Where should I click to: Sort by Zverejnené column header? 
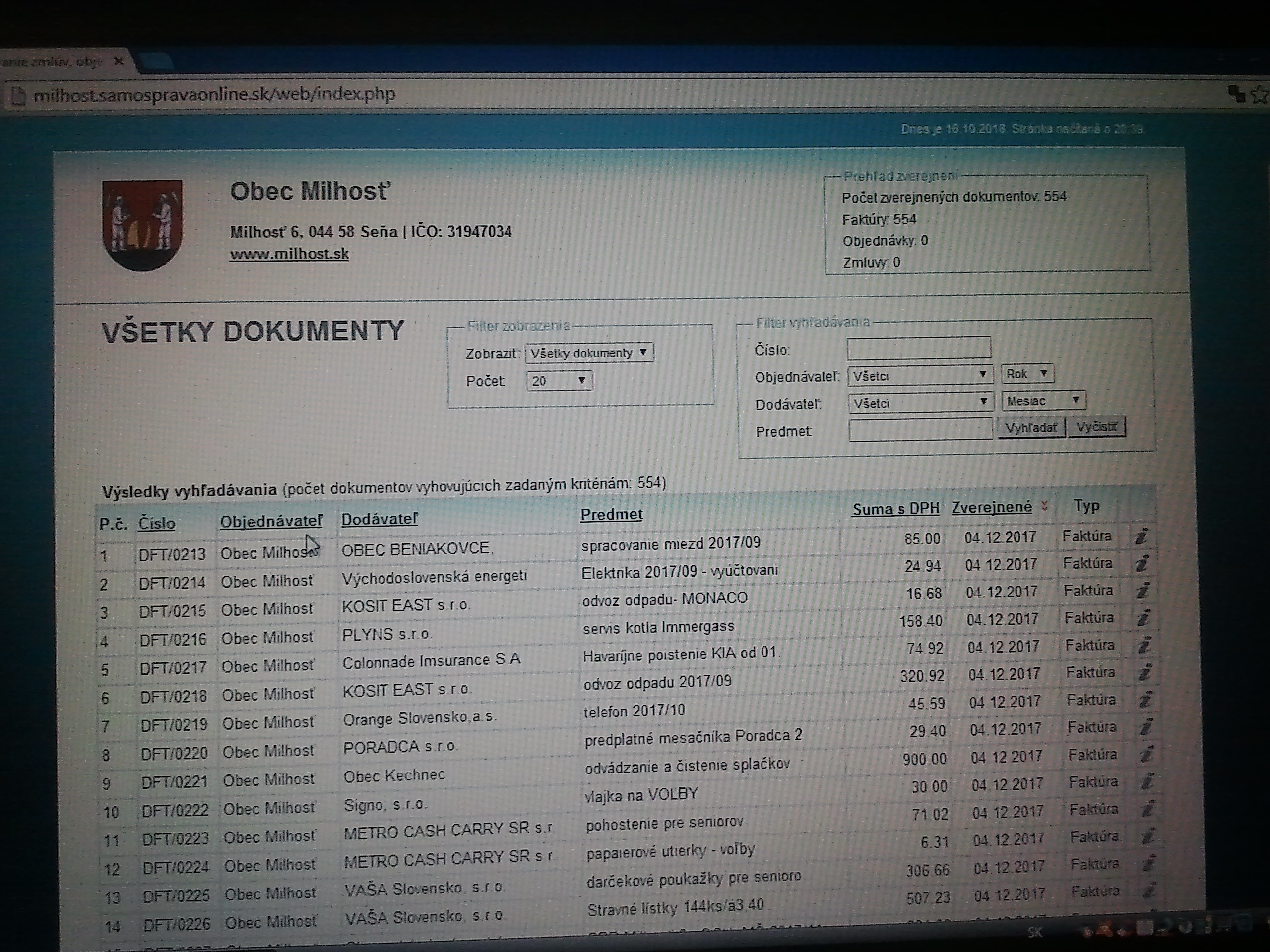point(992,507)
